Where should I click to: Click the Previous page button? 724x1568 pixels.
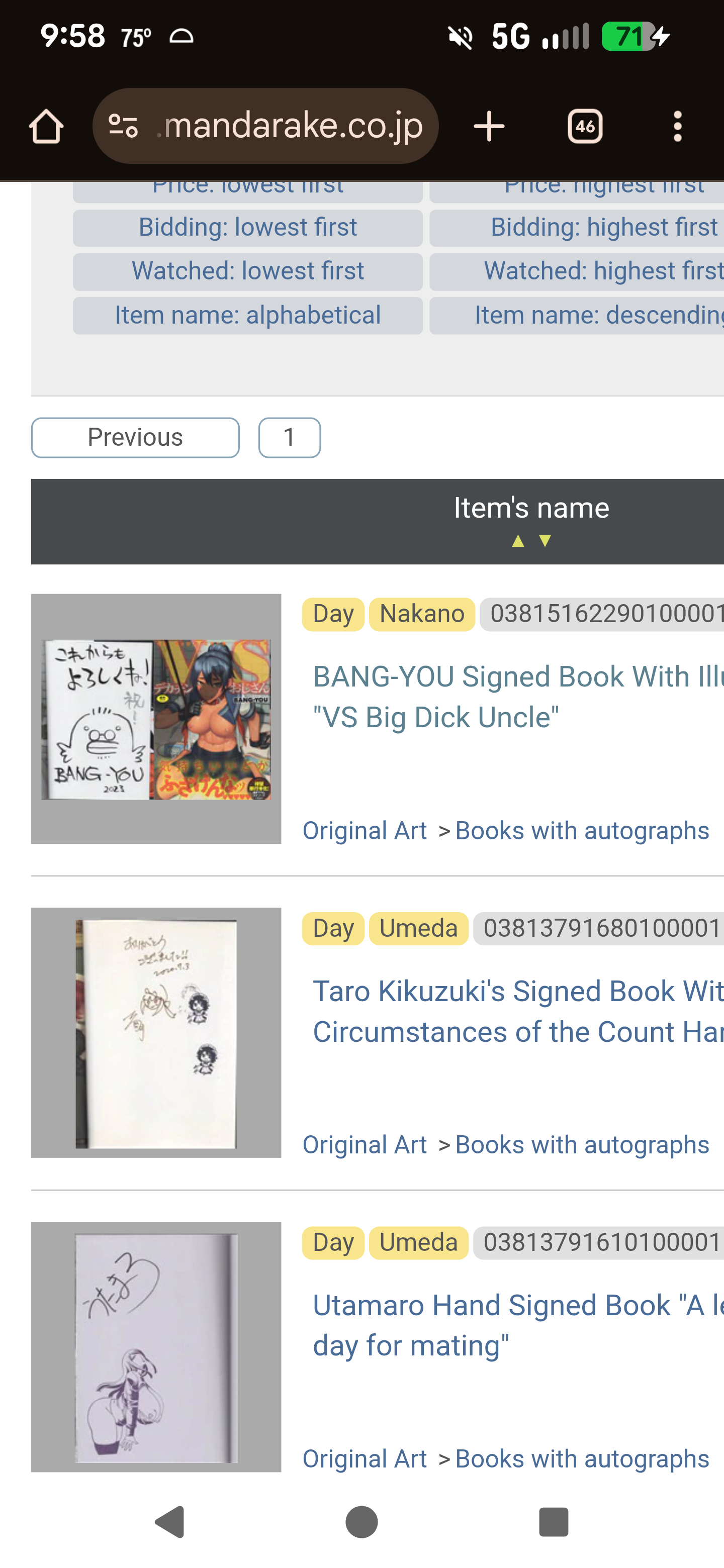coord(135,438)
